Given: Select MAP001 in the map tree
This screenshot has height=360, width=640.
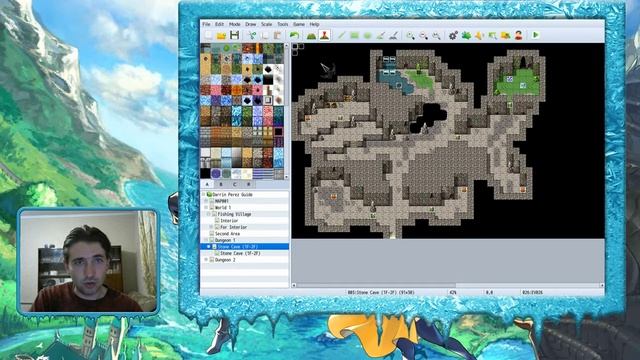Looking at the screenshot, I should [222, 201].
